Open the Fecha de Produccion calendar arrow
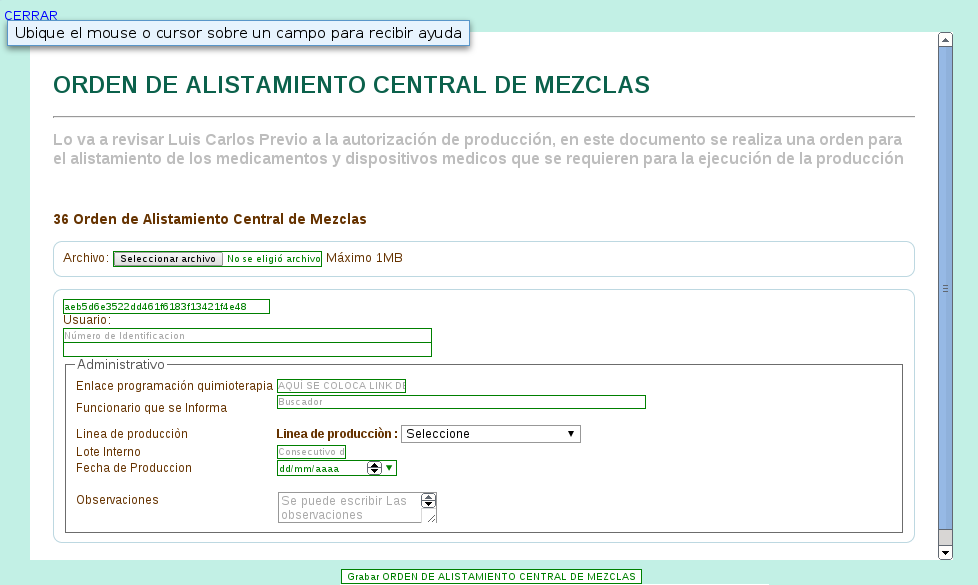978x585 pixels. tap(390, 467)
